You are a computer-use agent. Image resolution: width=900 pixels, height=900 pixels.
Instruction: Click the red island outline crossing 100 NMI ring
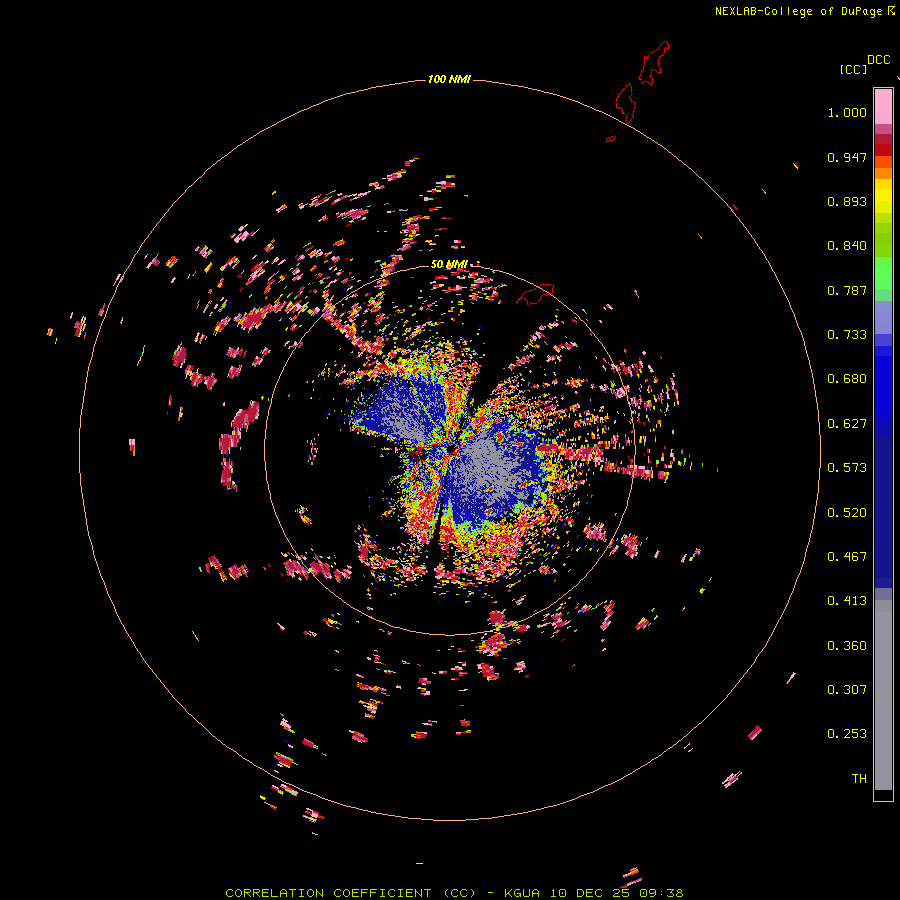[x=626, y=103]
